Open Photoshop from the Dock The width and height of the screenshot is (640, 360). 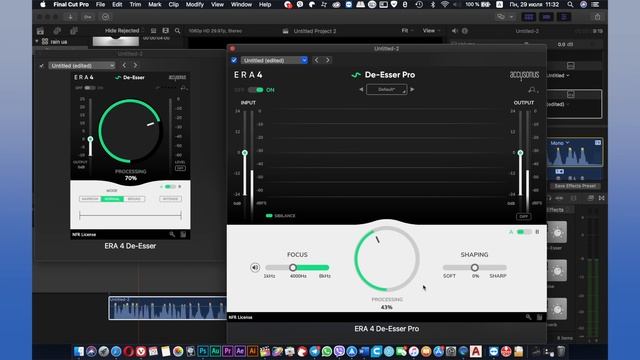click(203, 351)
